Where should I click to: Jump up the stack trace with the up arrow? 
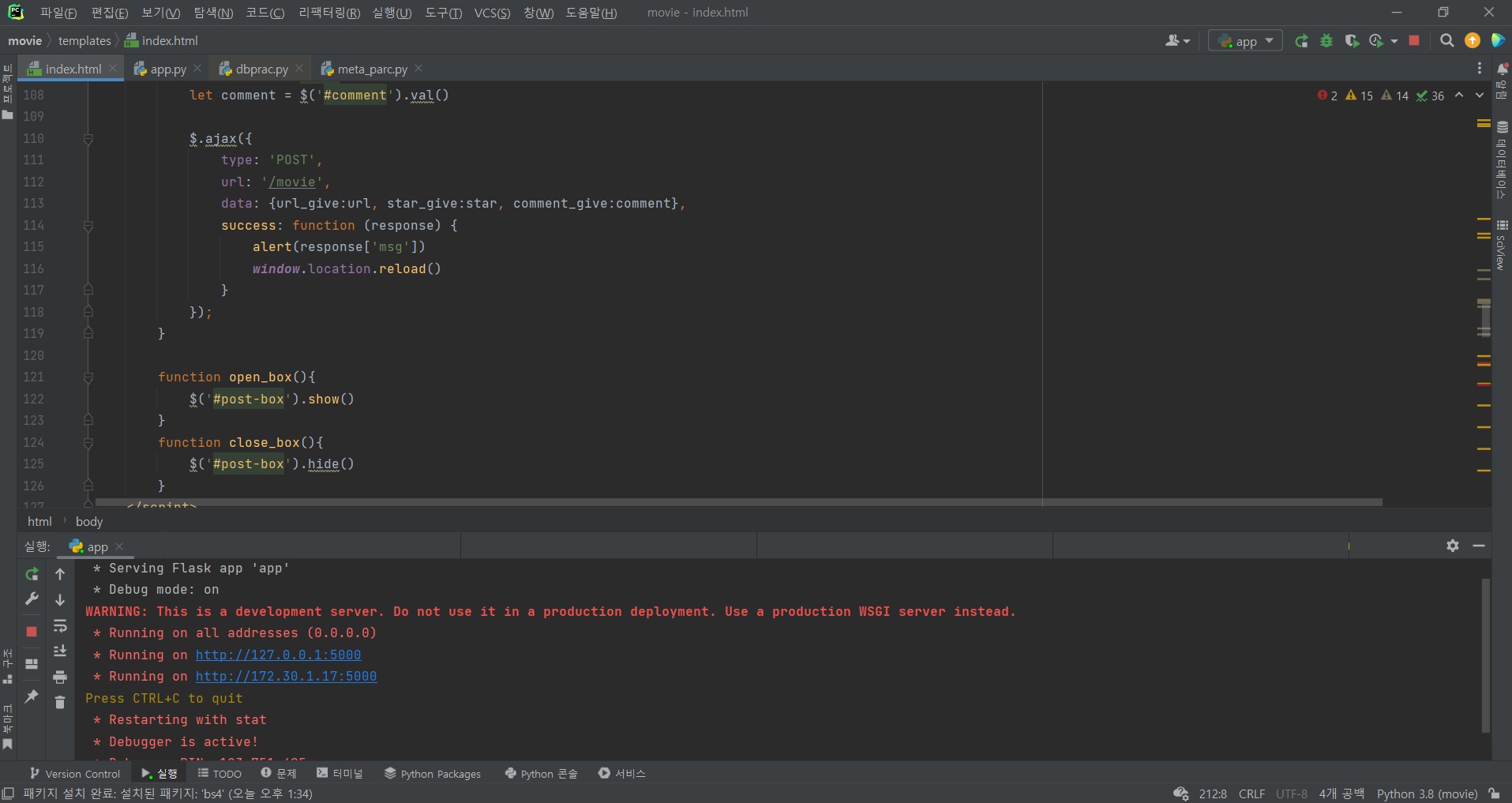click(x=60, y=574)
